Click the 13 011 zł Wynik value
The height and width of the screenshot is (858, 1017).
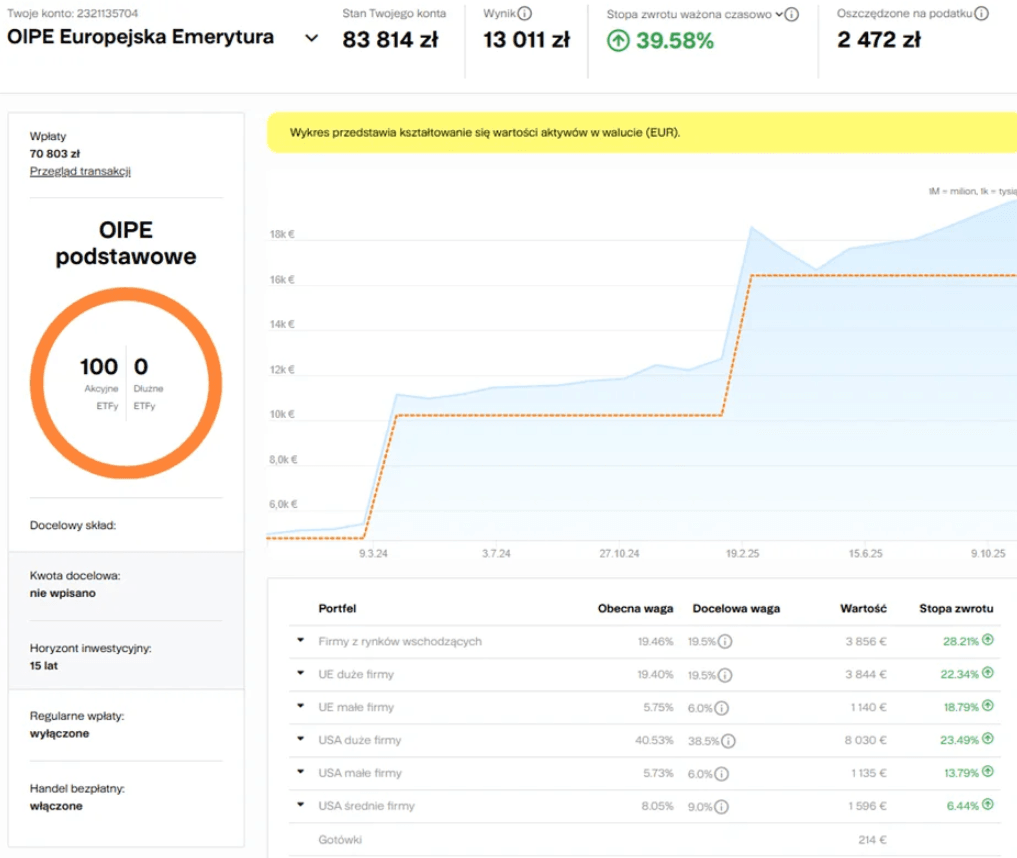[527, 40]
